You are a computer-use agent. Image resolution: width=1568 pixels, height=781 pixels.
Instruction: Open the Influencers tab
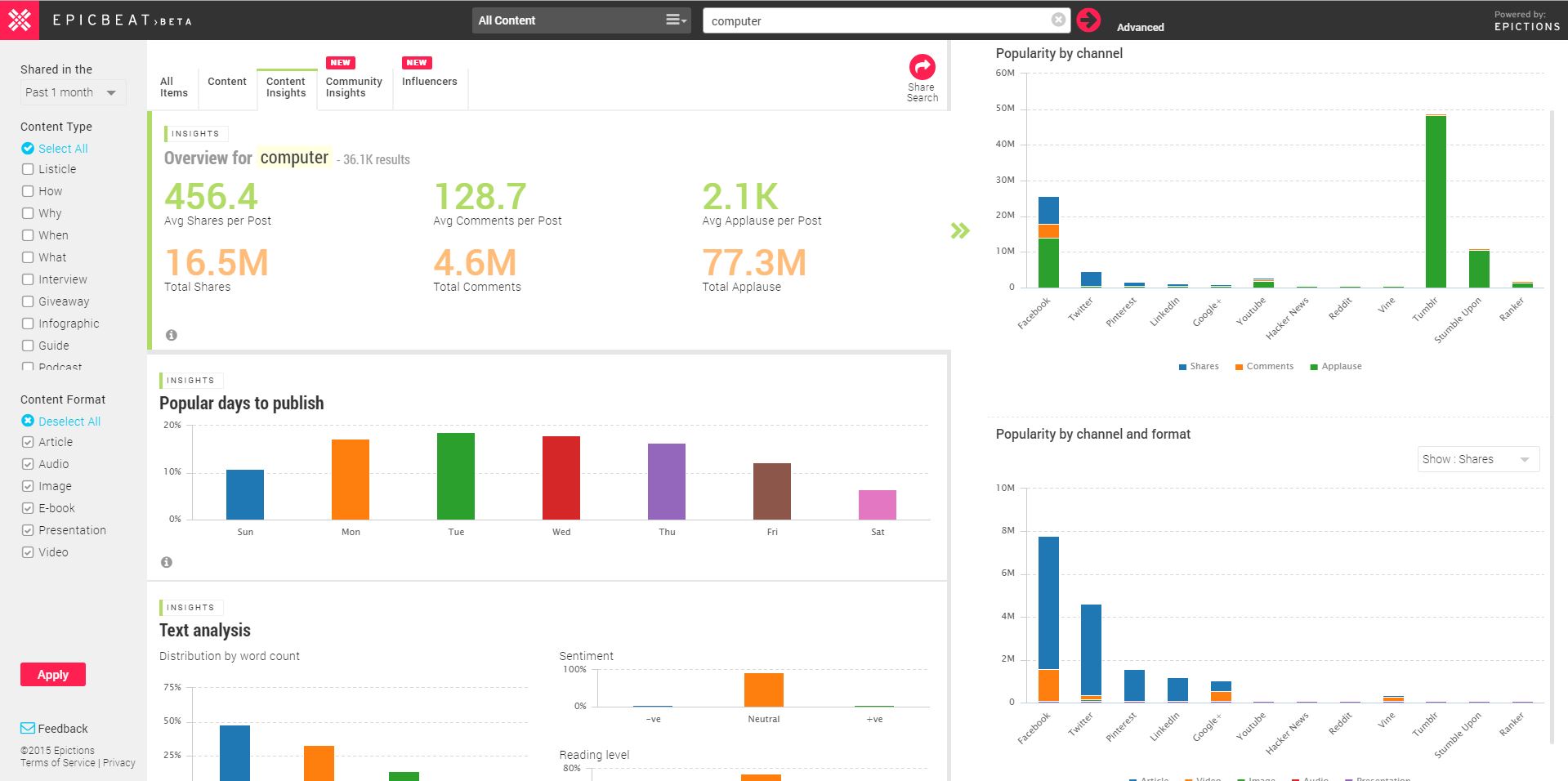point(429,82)
